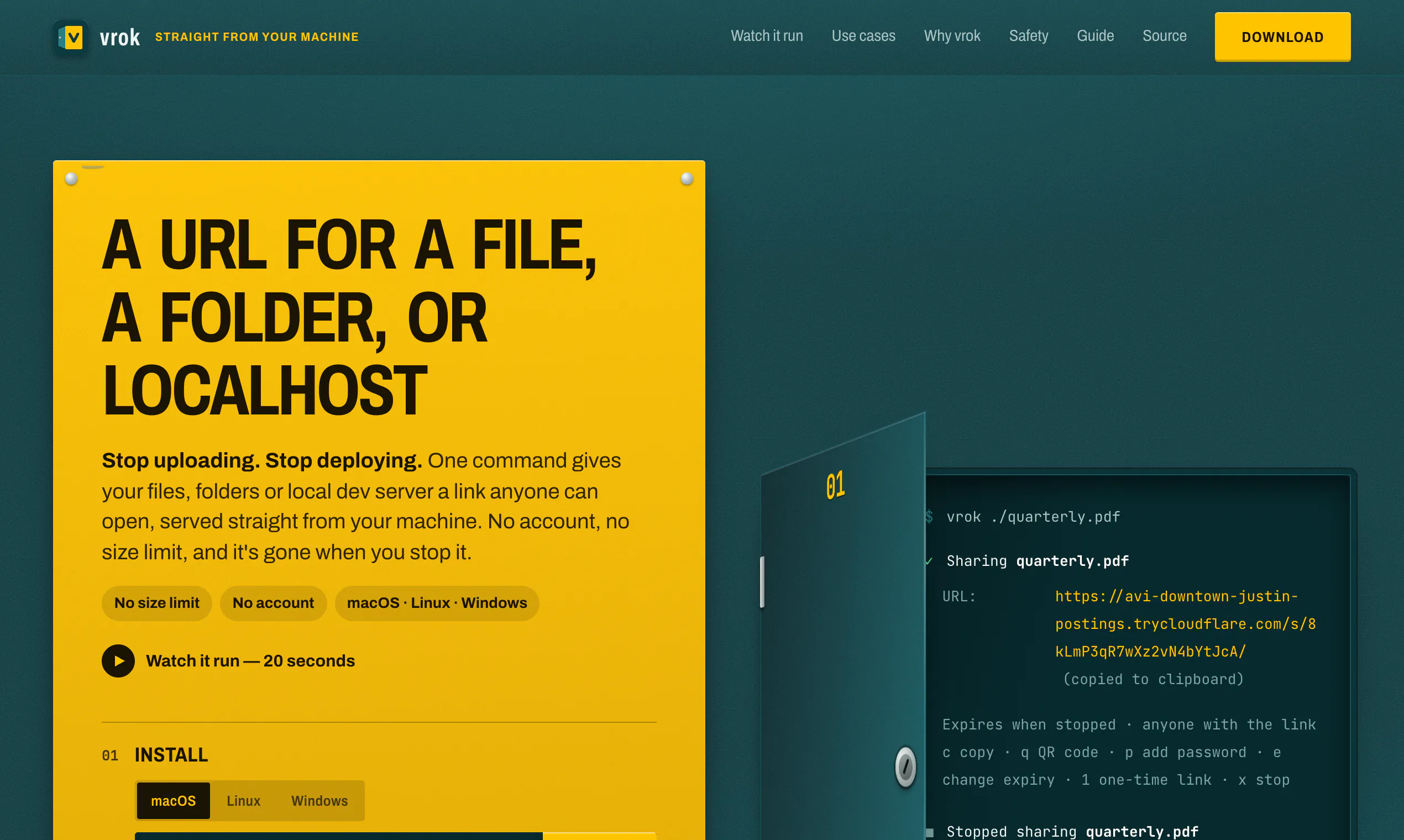Play the Watch it run video icon

pyautogui.click(x=118, y=660)
